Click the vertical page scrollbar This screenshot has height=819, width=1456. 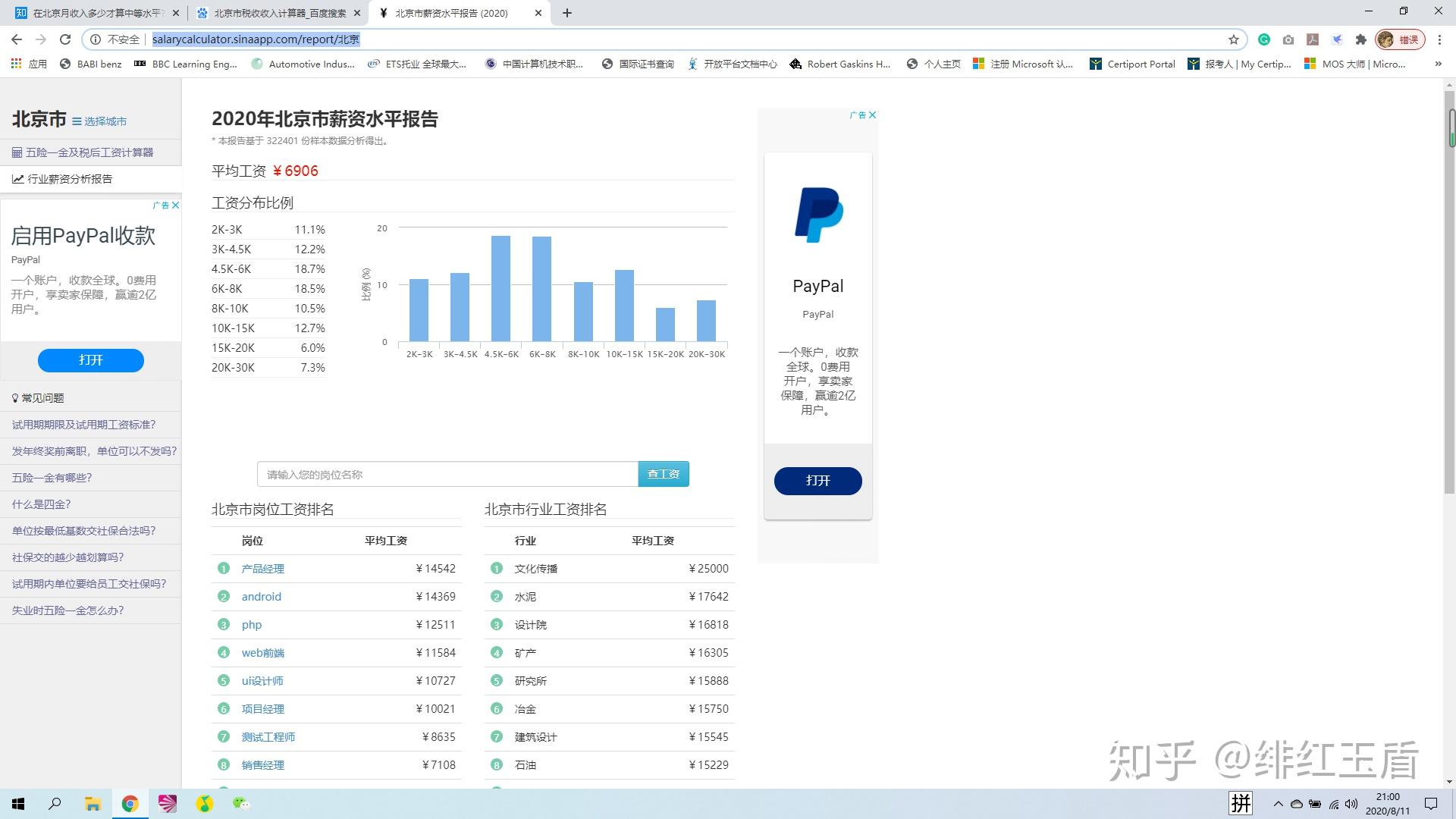pos(1450,303)
